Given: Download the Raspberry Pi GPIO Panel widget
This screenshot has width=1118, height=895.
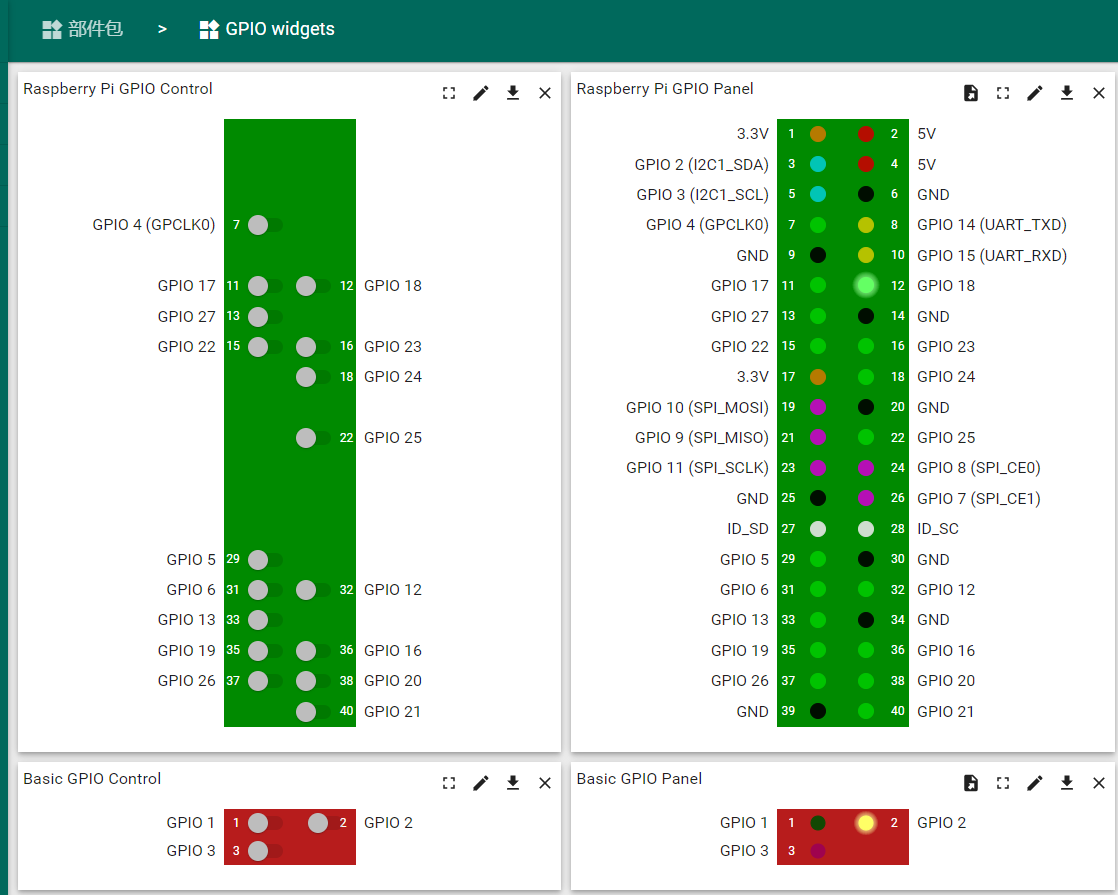Looking at the screenshot, I should pos(1067,93).
